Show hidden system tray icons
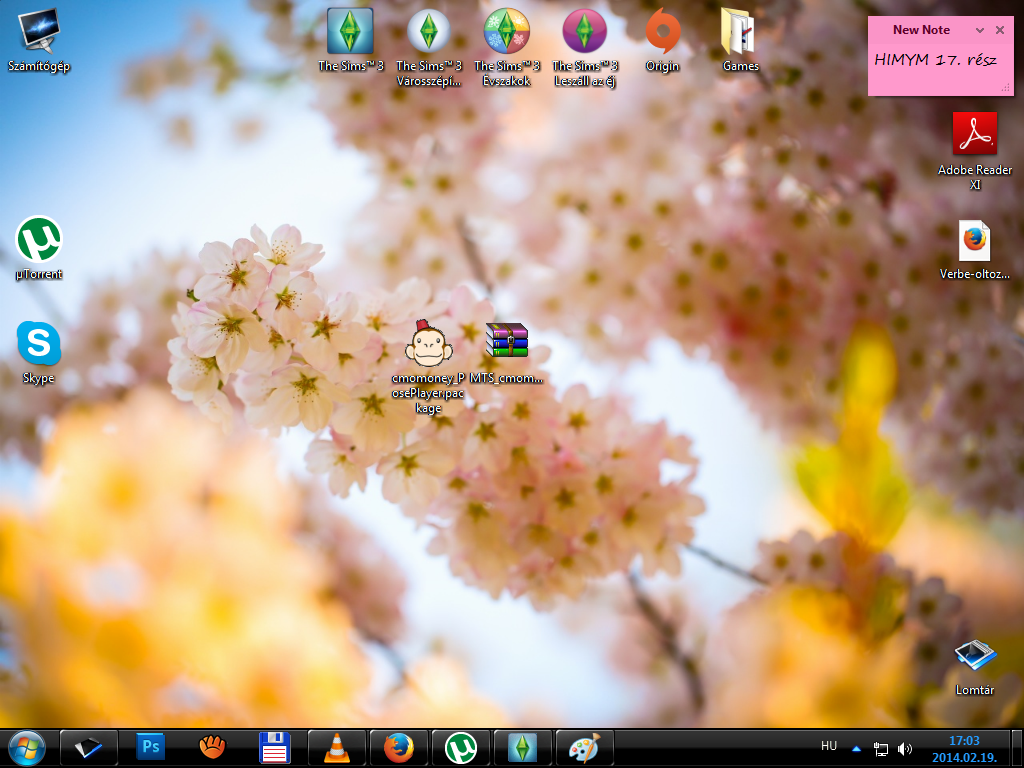Viewport: 1024px width, 768px height. pyautogui.click(x=856, y=748)
